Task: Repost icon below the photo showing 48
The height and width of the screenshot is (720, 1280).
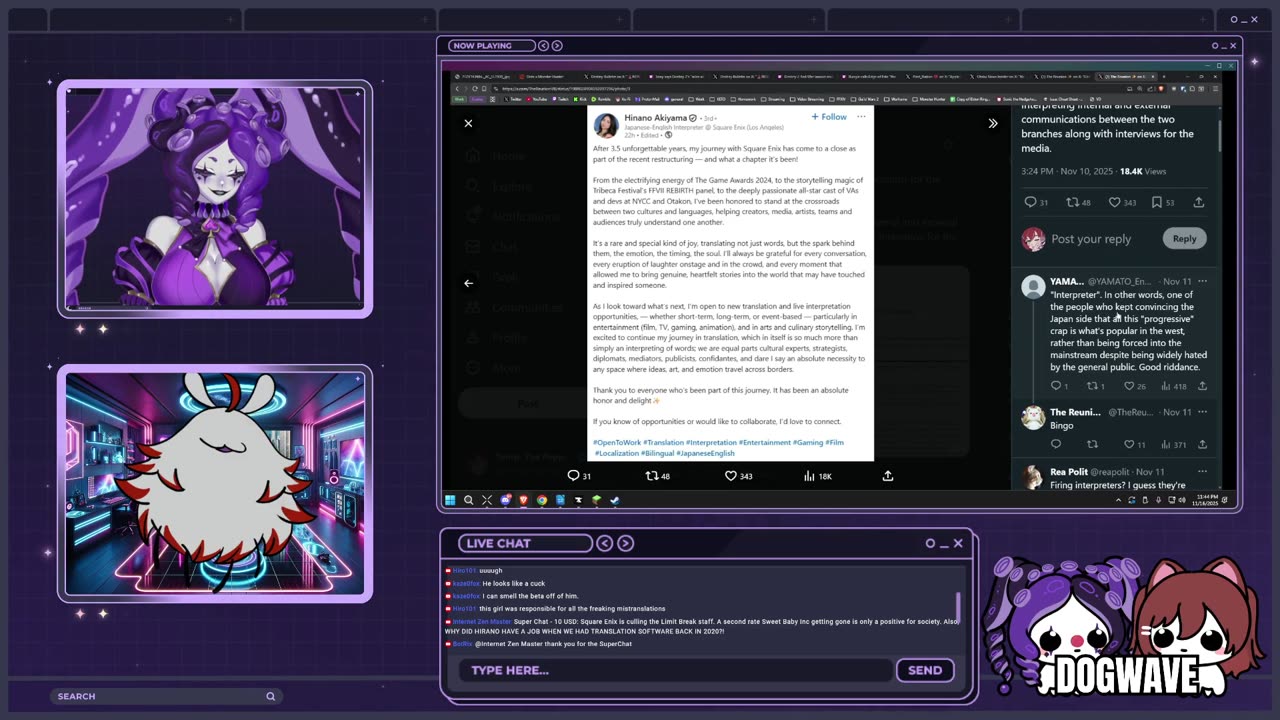Action: [651, 476]
